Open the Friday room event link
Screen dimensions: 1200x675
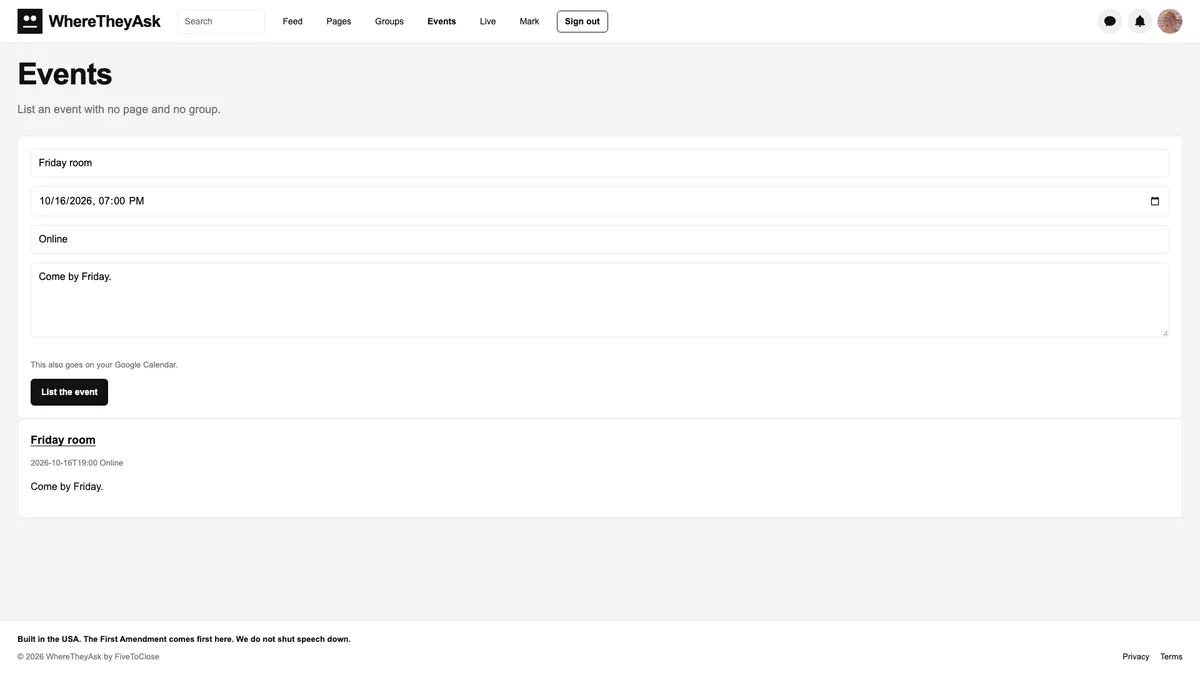point(63,440)
